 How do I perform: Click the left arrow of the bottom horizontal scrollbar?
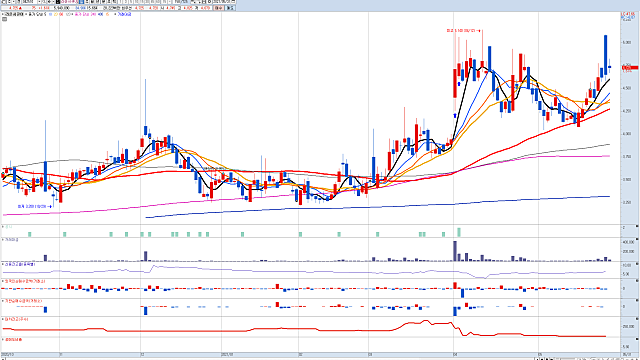(3, 359)
